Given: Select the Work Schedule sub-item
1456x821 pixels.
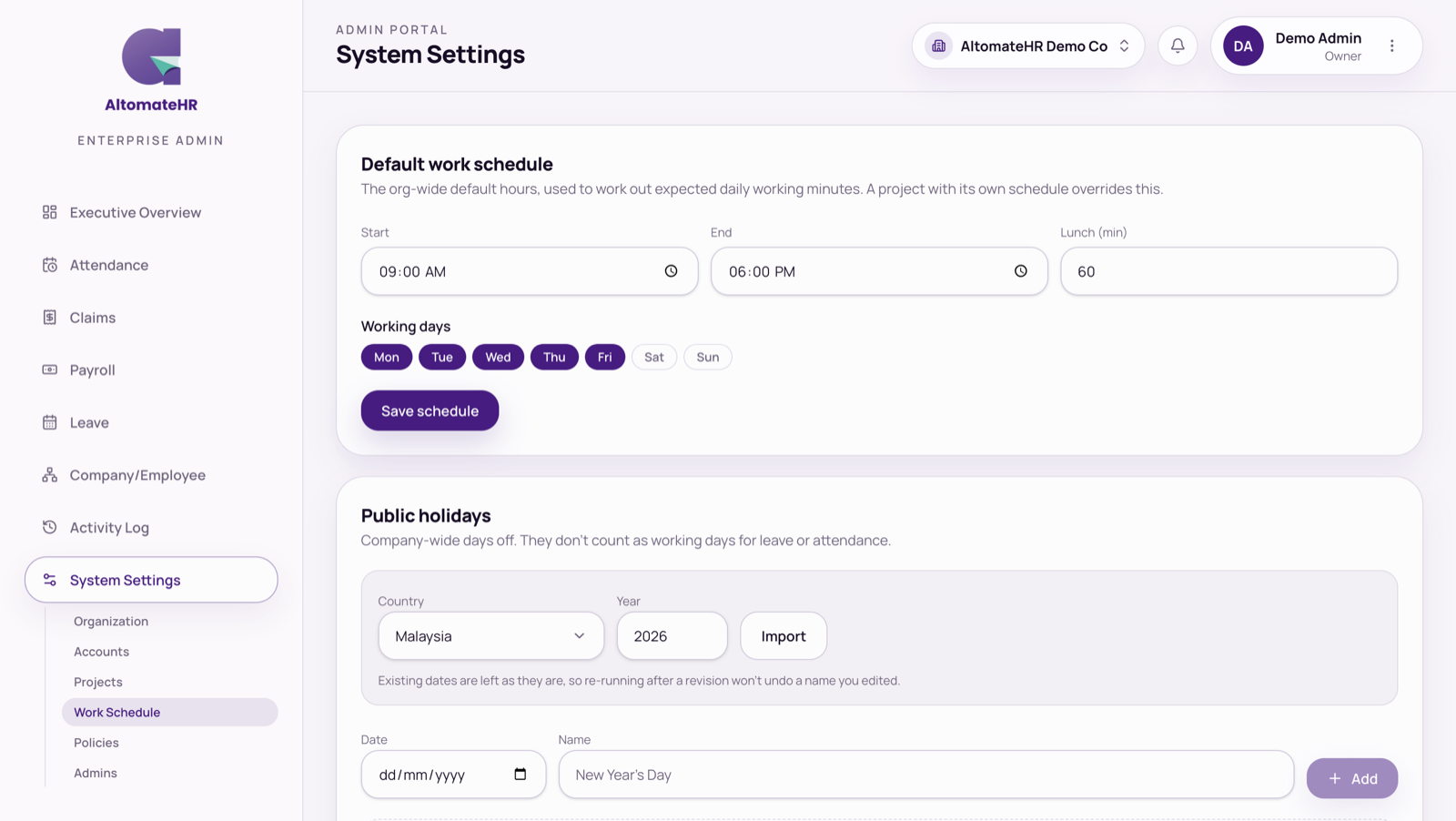Looking at the screenshot, I should (x=169, y=712).
